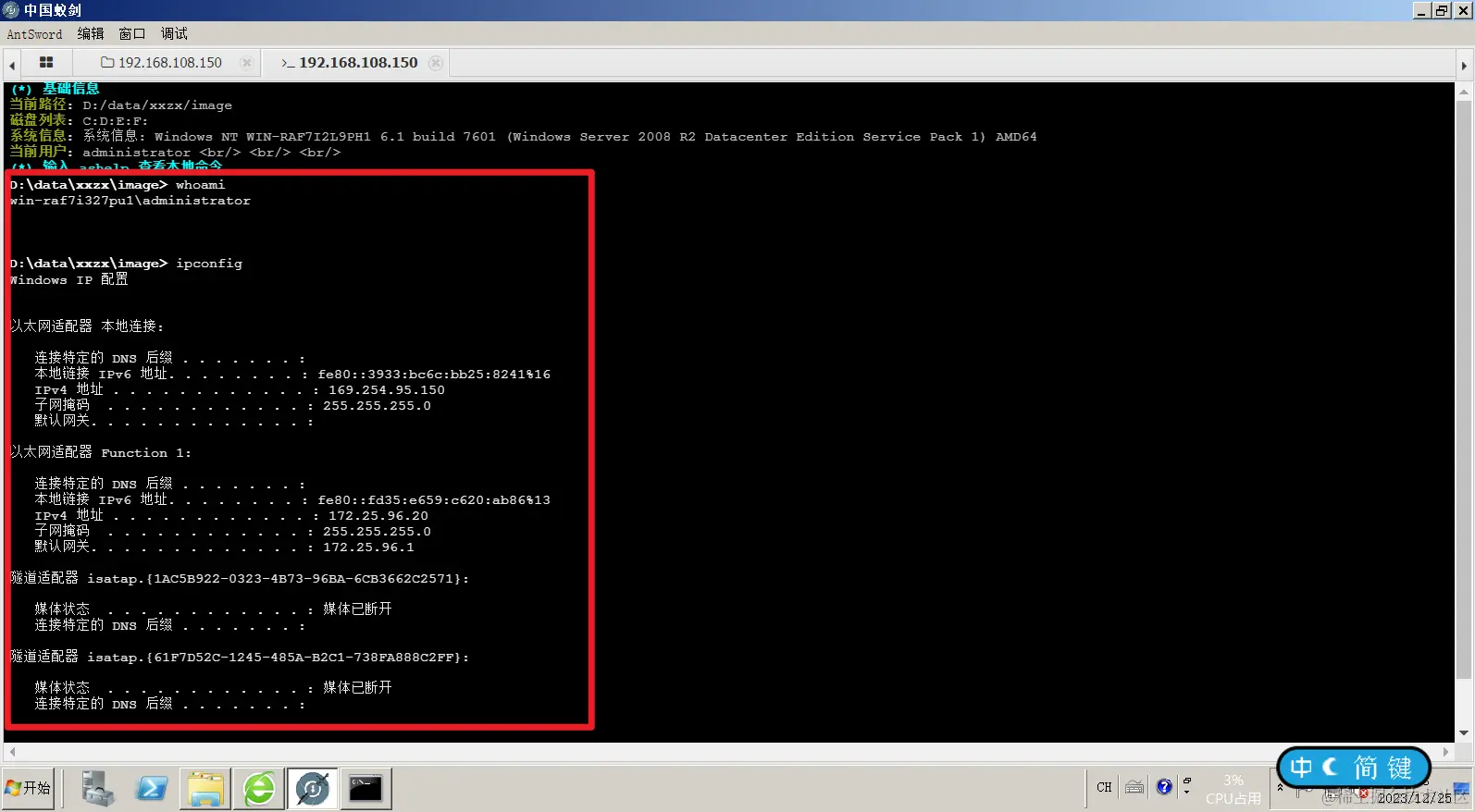Click the ipconfig command line
The width and height of the screenshot is (1475, 812).
pyautogui.click(x=126, y=264)
